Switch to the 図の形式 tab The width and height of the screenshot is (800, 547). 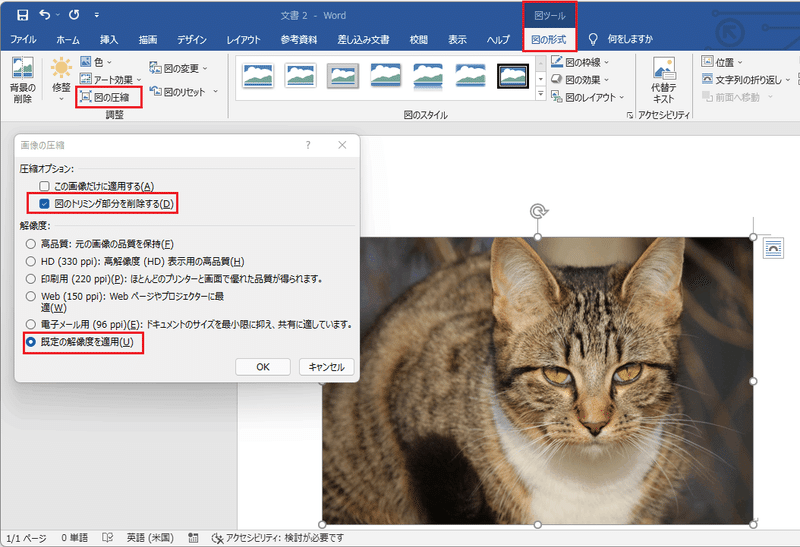click(x=549, y=39)
